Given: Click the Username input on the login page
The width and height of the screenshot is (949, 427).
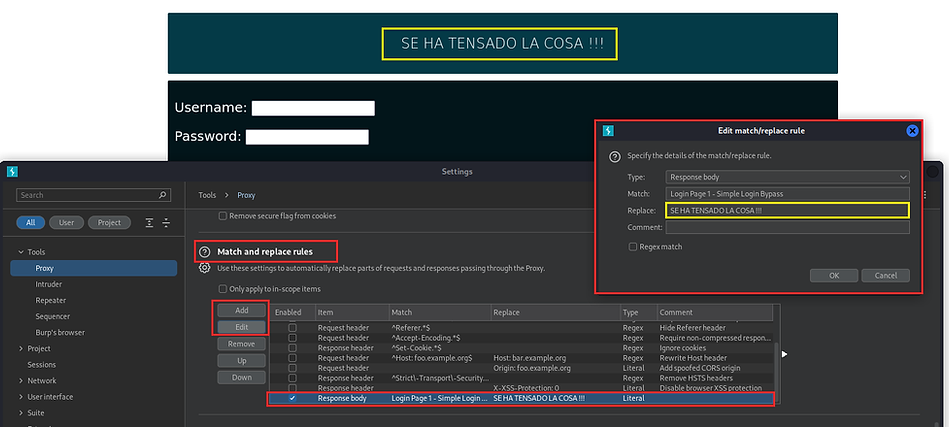Looking at the screenshot, I should point(313,108).
